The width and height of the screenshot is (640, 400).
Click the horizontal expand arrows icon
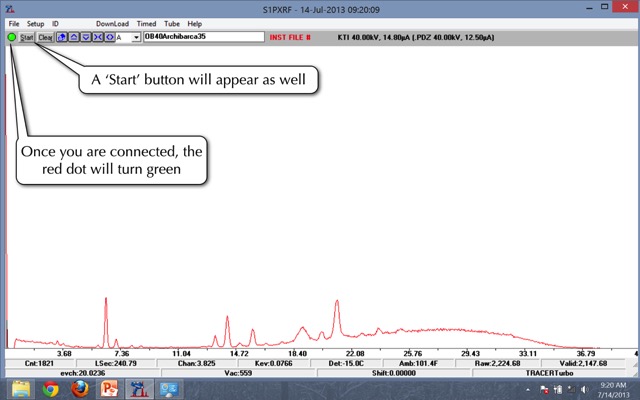tap(107, 37)
